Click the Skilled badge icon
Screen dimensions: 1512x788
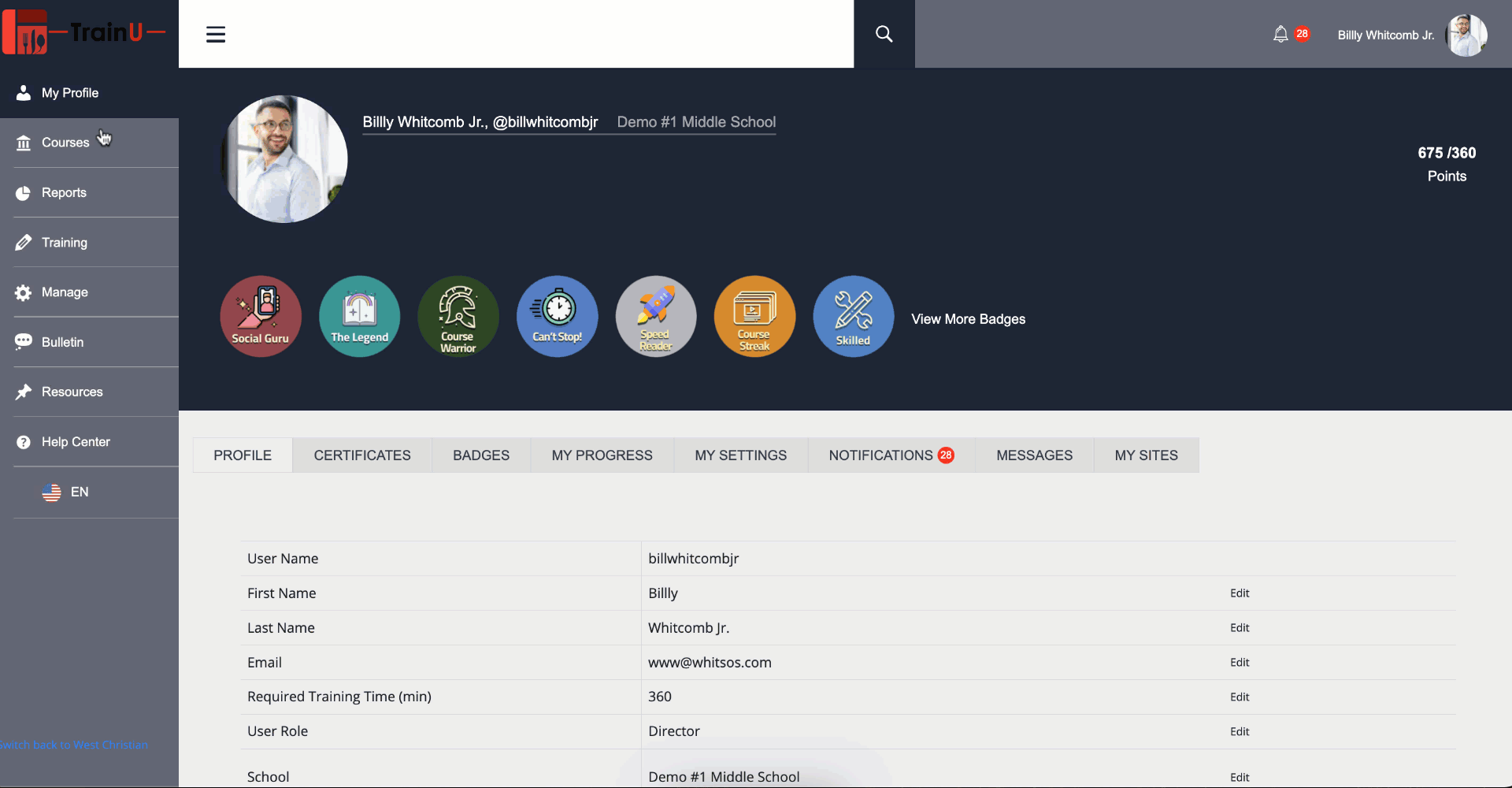853,316
